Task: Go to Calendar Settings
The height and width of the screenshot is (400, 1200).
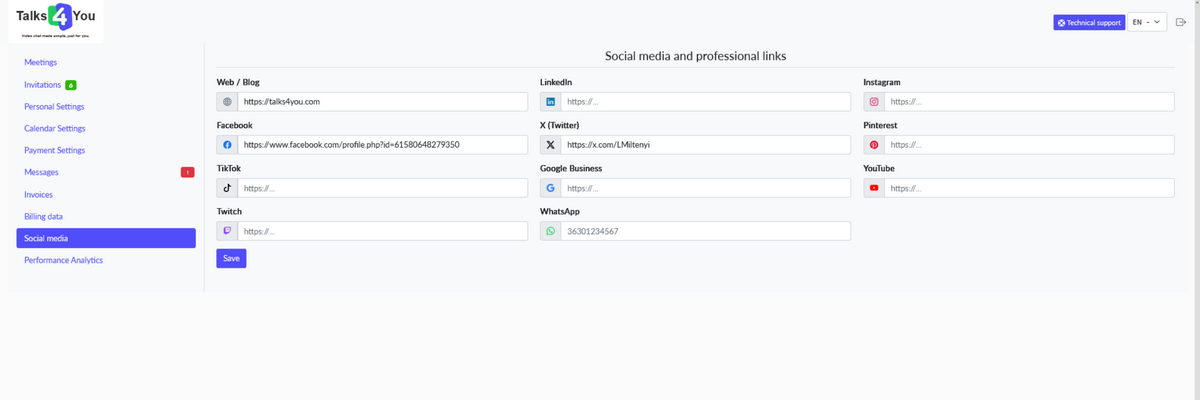Action: coord(55,128)
